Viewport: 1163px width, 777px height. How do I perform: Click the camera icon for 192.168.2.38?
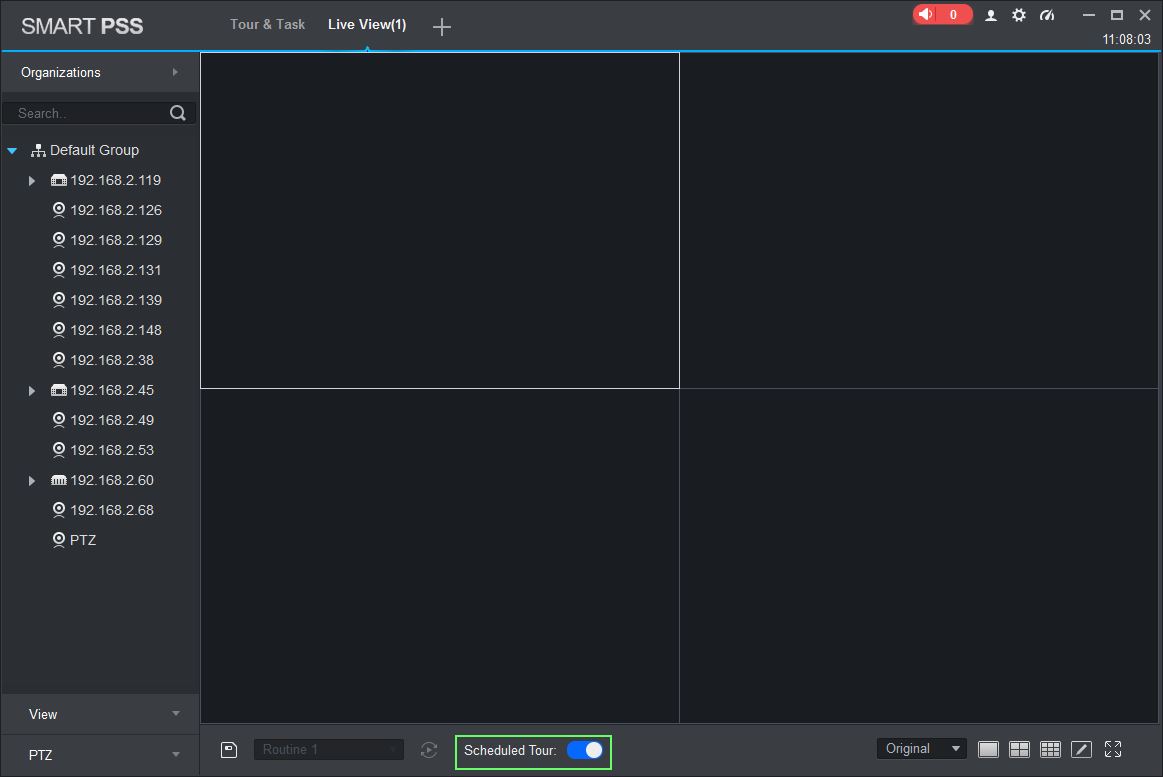pyautogui.click(x=59, y=360)
